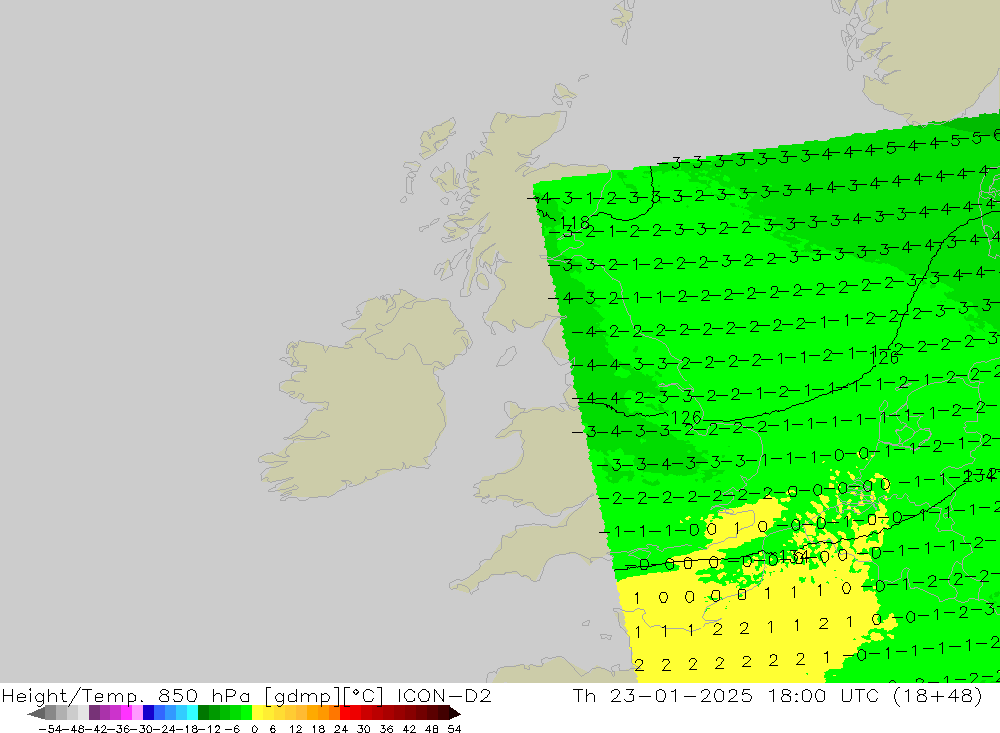The width and height of the screenshot is (1000, 733).
Task: Select the bright red legend swatch above 24
Action: coord(345,713)
